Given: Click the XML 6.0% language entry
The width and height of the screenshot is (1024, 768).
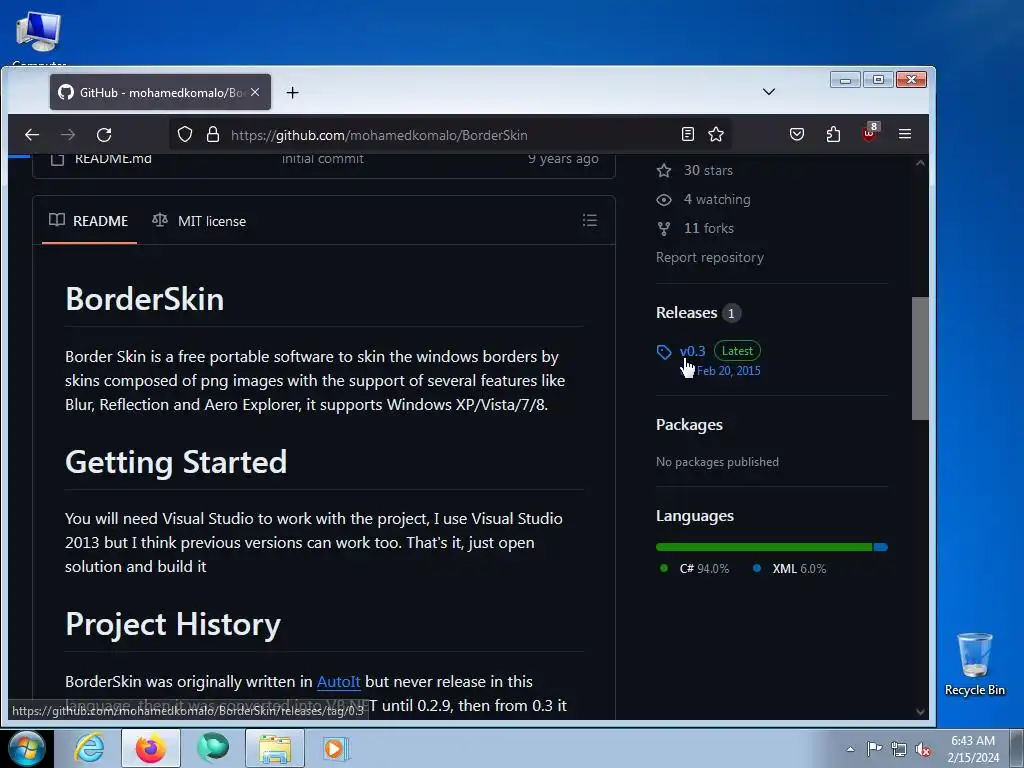Looking at the screenshot, I should (789, 569).
